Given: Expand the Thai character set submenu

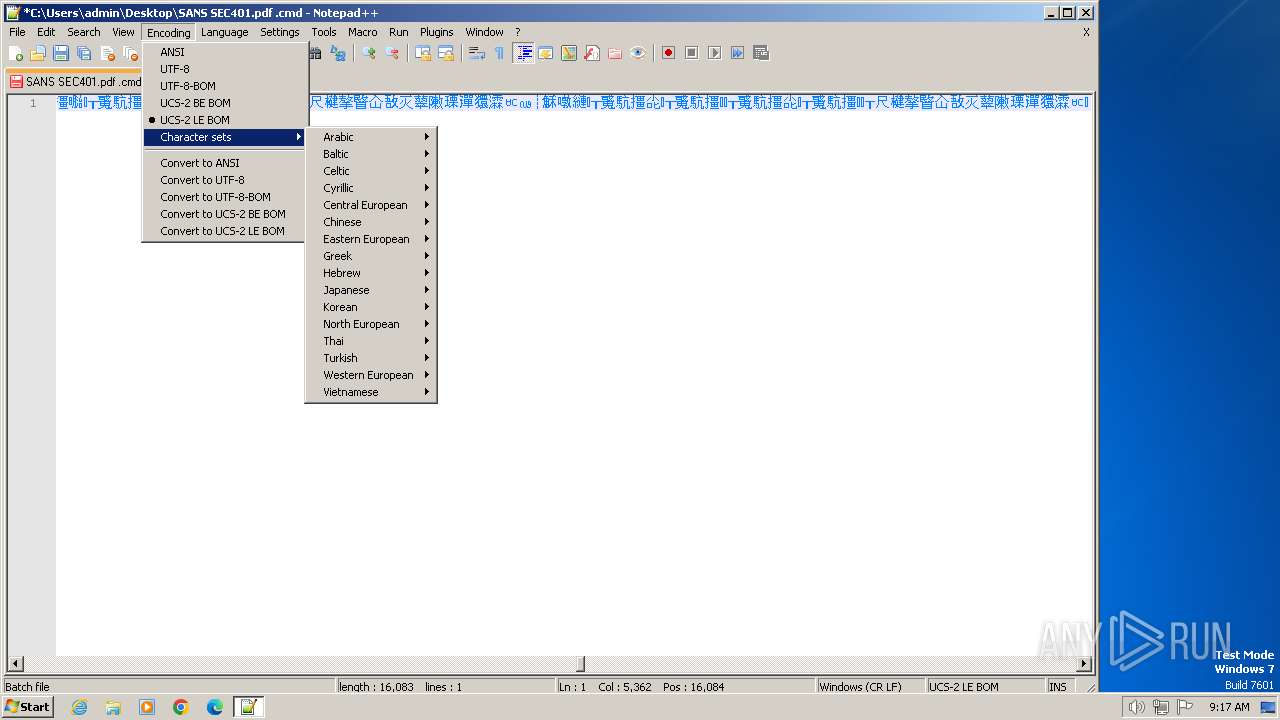Looking at the screenshot, I should [371, 341].
